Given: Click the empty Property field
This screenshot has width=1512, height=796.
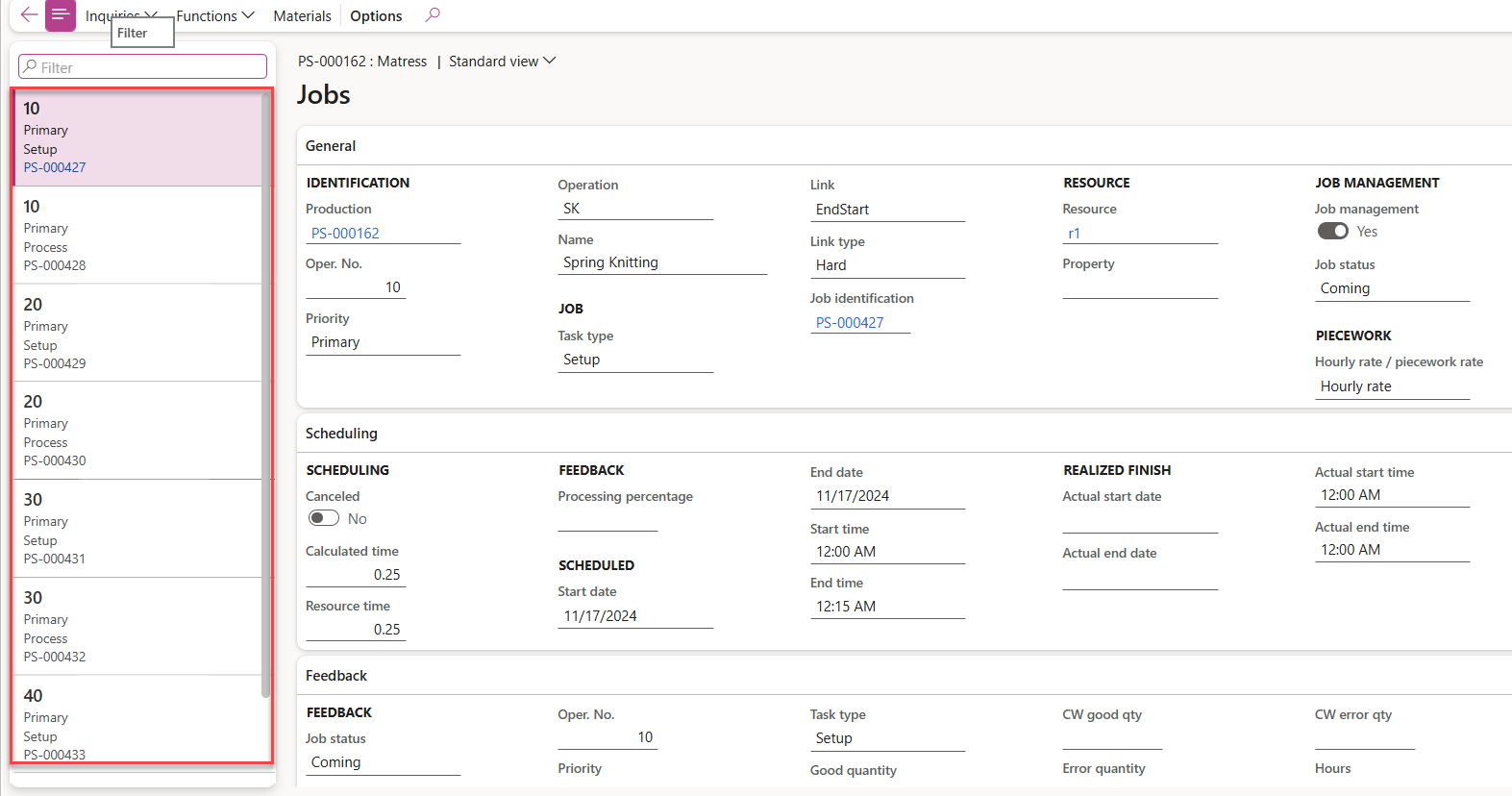Looking at the screenshot, I should 1140,287.
